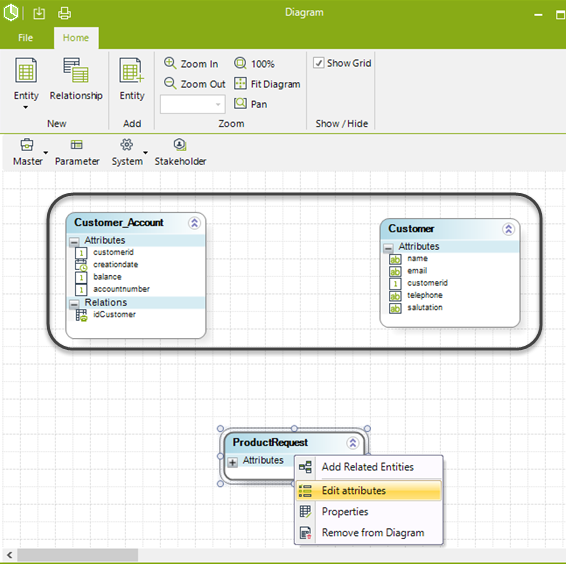Click the Zoom Out magnifier icon
566x564 pixels.
click(x=170, y=83)
